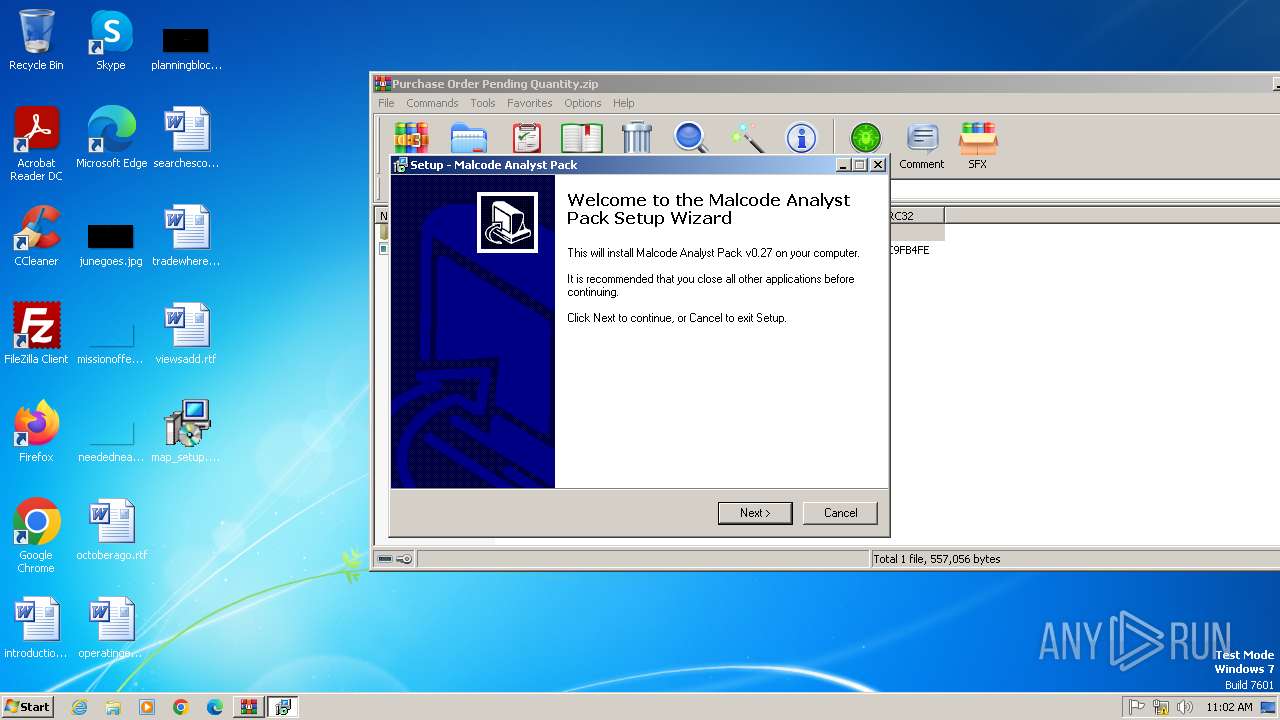Click WinRAR status bar drive icon
The width and height of the screenshot is (1280, 720).
(x=385, y=559)
